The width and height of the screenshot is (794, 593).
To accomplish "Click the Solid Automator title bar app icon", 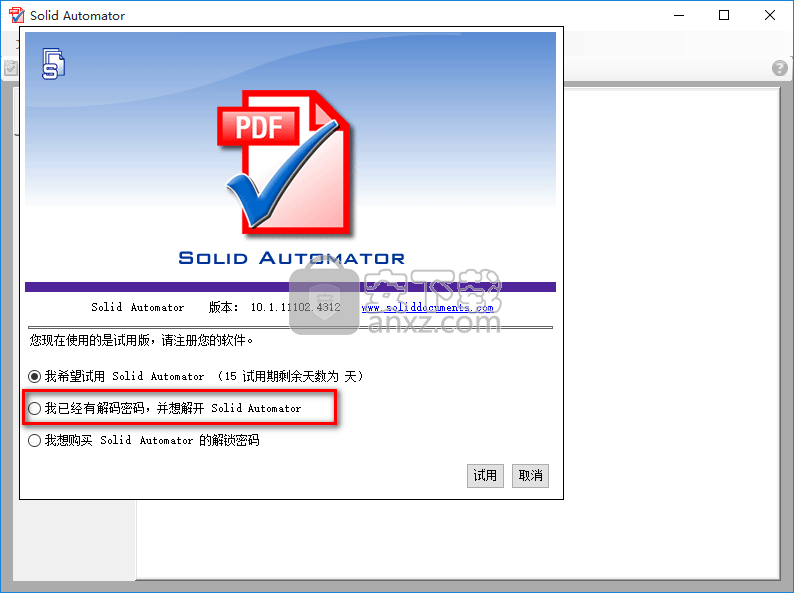I will point(16,15).
